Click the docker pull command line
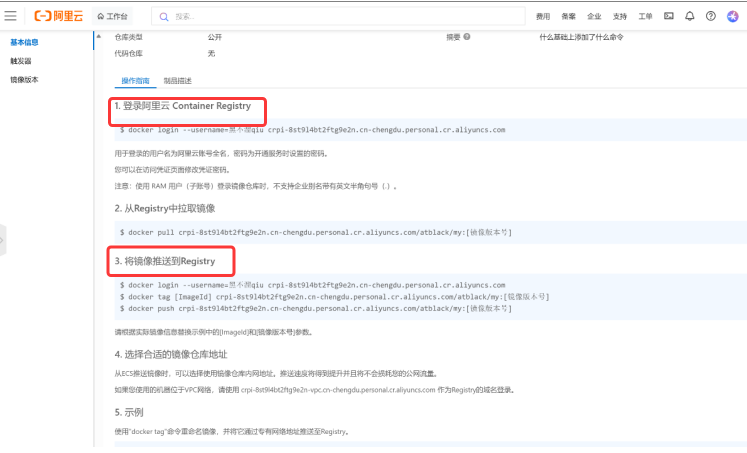This screenshot has height=453, width=747. 316,232
